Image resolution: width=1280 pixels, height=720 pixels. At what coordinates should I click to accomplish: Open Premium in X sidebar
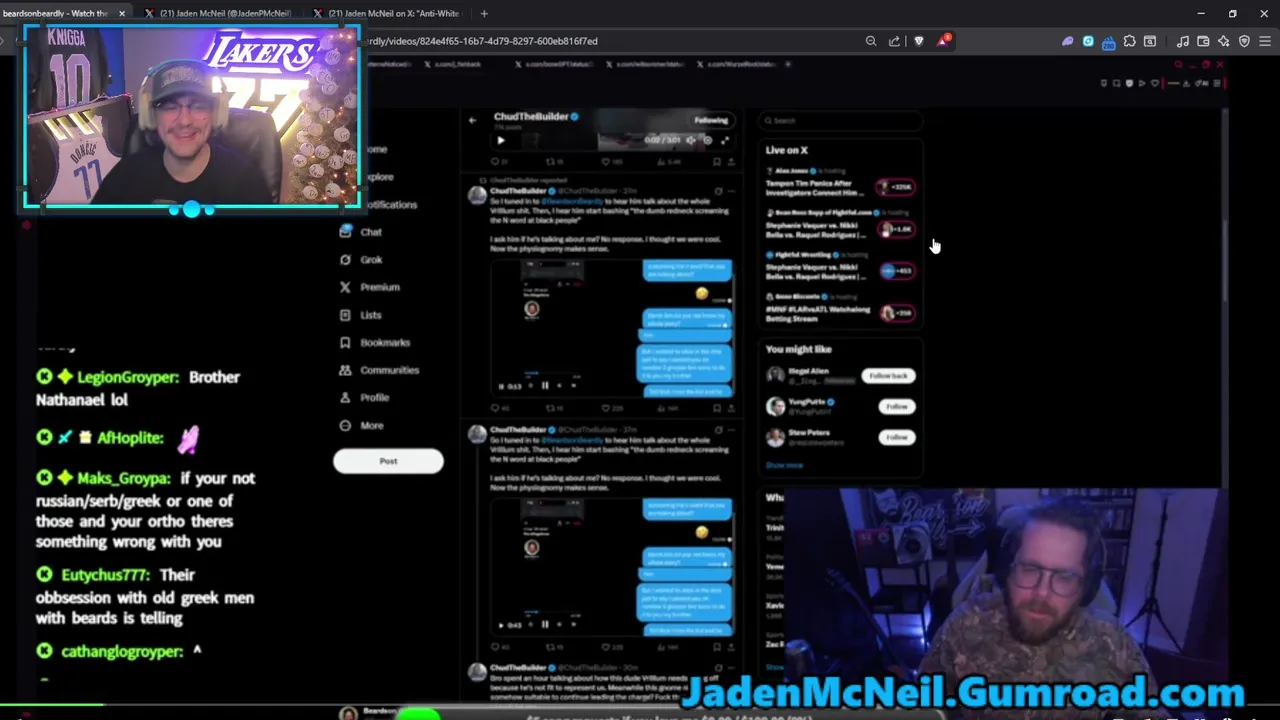(369, 287)
